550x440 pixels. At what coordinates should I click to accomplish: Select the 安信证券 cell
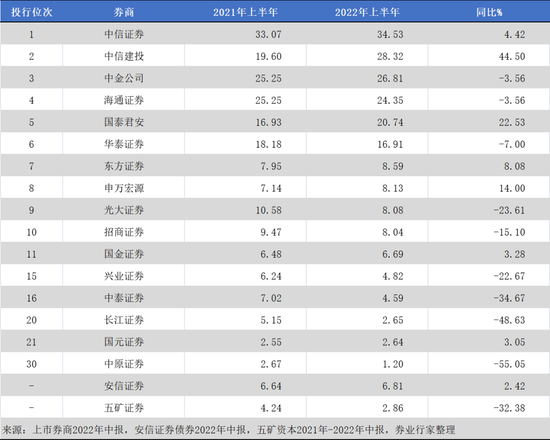124,386
